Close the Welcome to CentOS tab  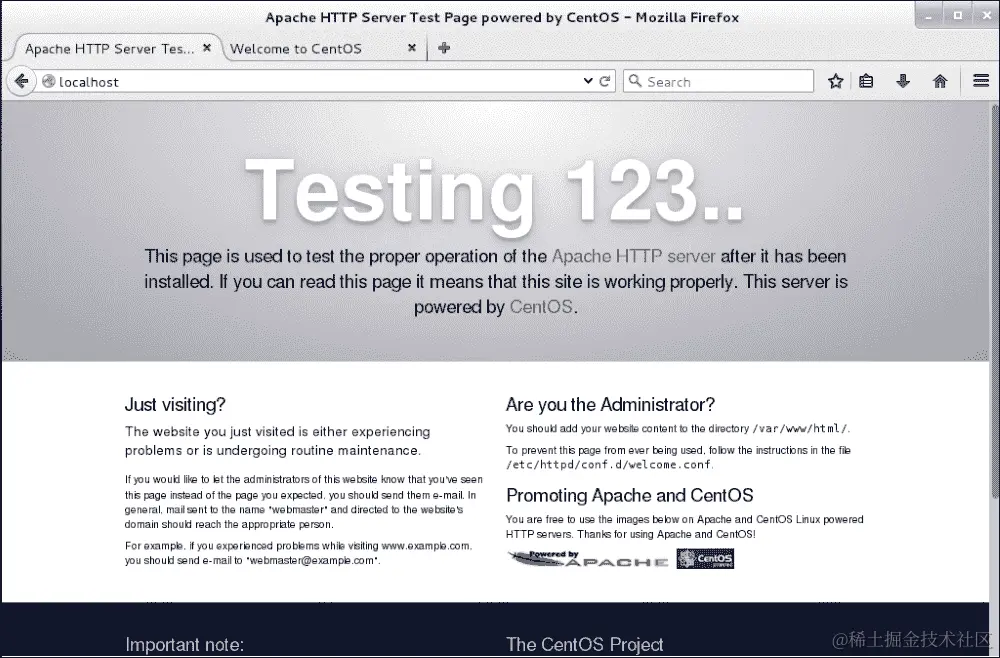(x=412, y=48)
